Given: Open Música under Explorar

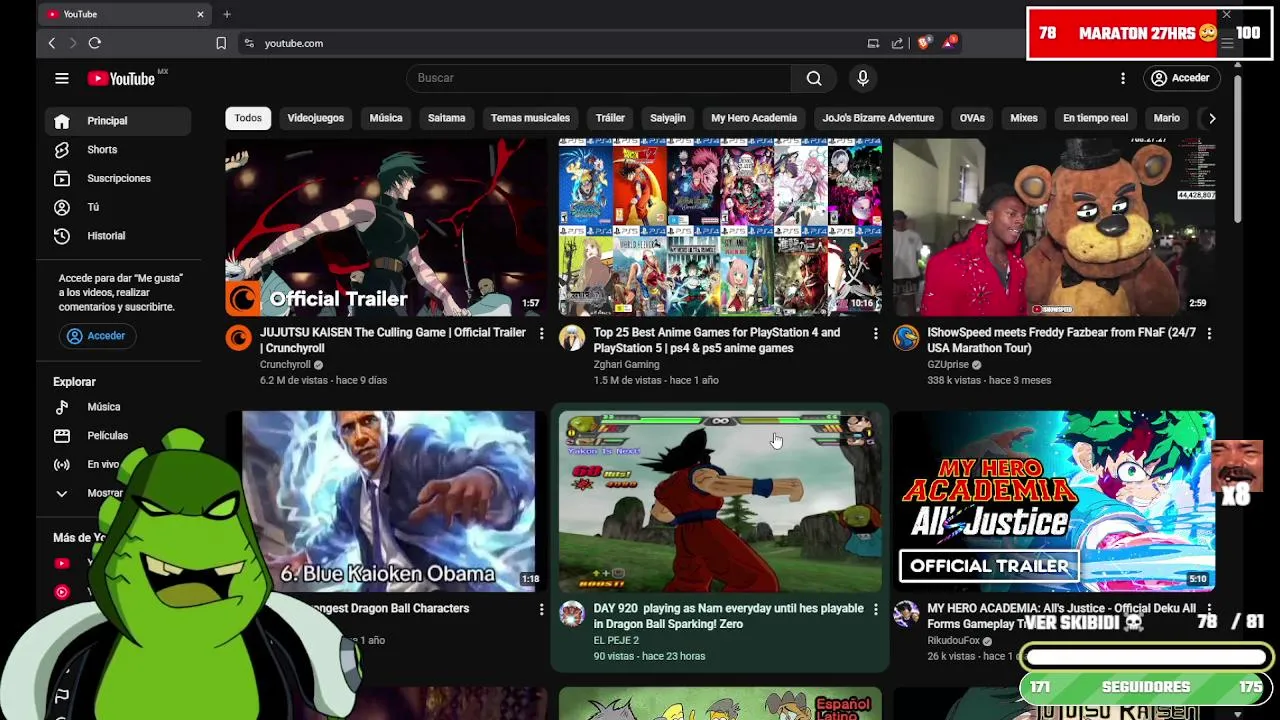Looking at the screenshot, I should [x=118, y=407].
